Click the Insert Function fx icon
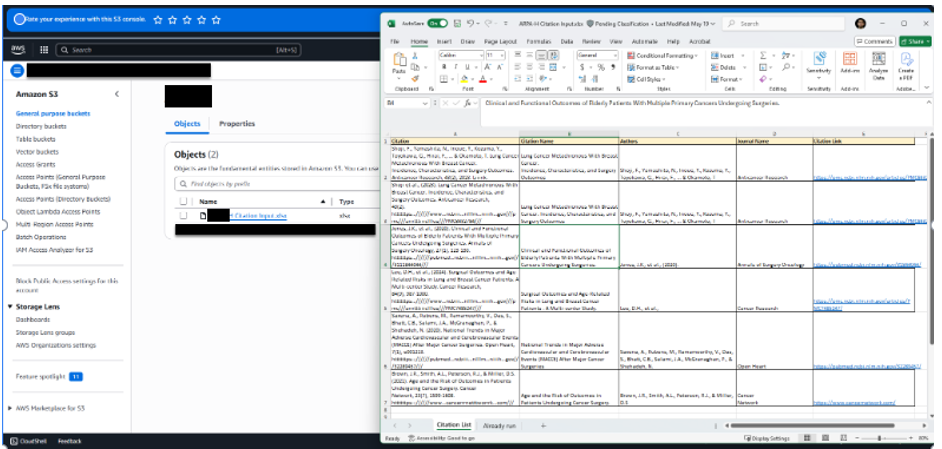 point(468,103)
